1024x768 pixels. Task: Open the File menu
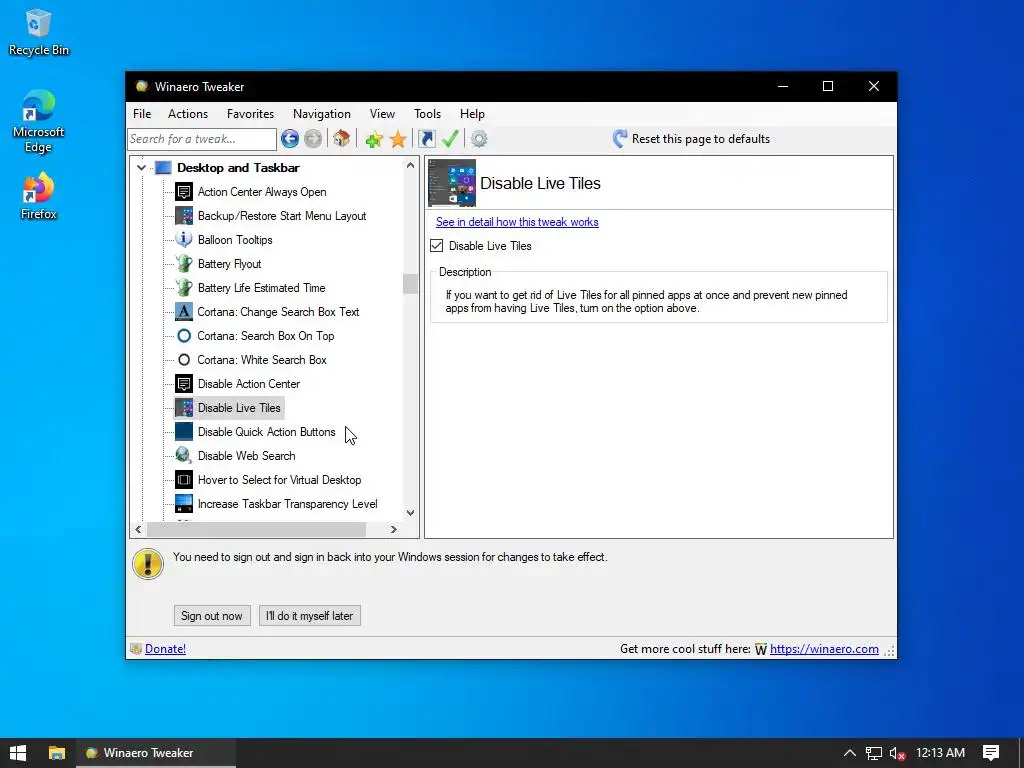[142, 114]
